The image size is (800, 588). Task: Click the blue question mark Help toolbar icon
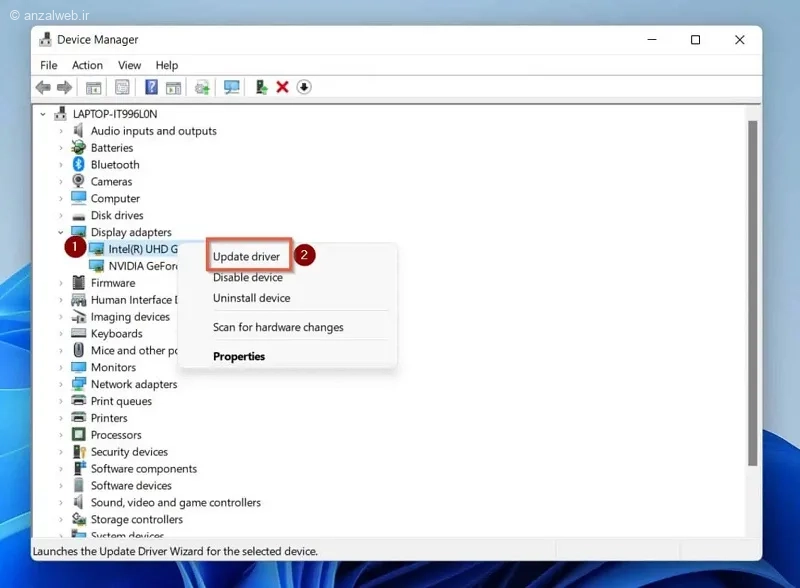[151, 87]
